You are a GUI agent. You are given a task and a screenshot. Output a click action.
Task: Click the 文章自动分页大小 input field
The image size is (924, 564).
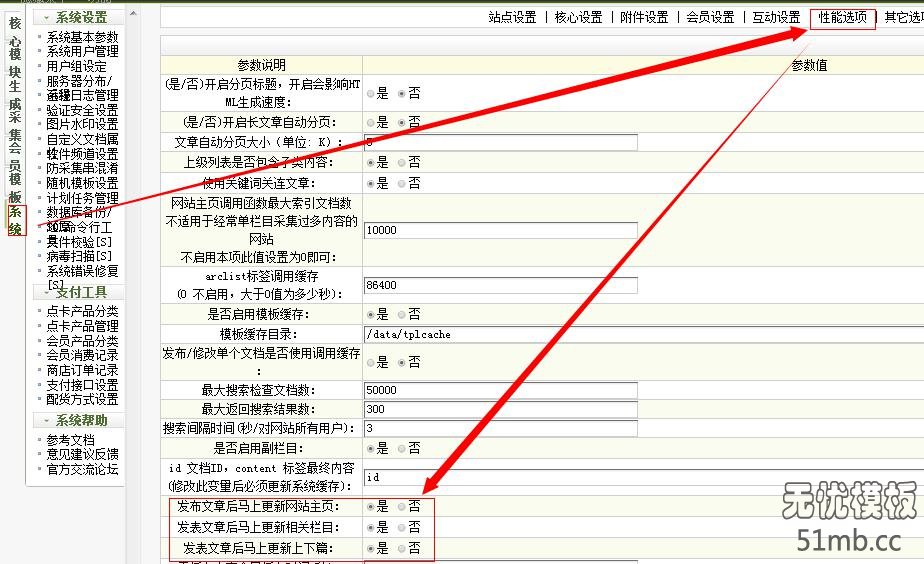point(501,142)
